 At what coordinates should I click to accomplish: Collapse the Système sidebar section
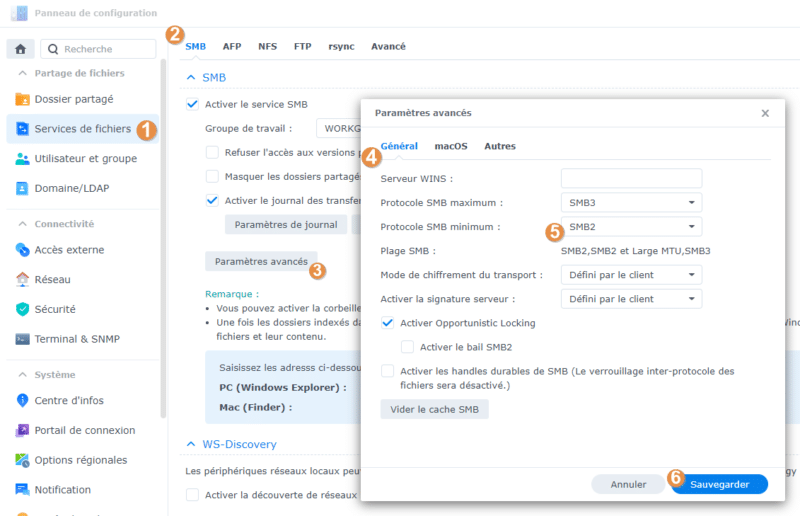22,374
